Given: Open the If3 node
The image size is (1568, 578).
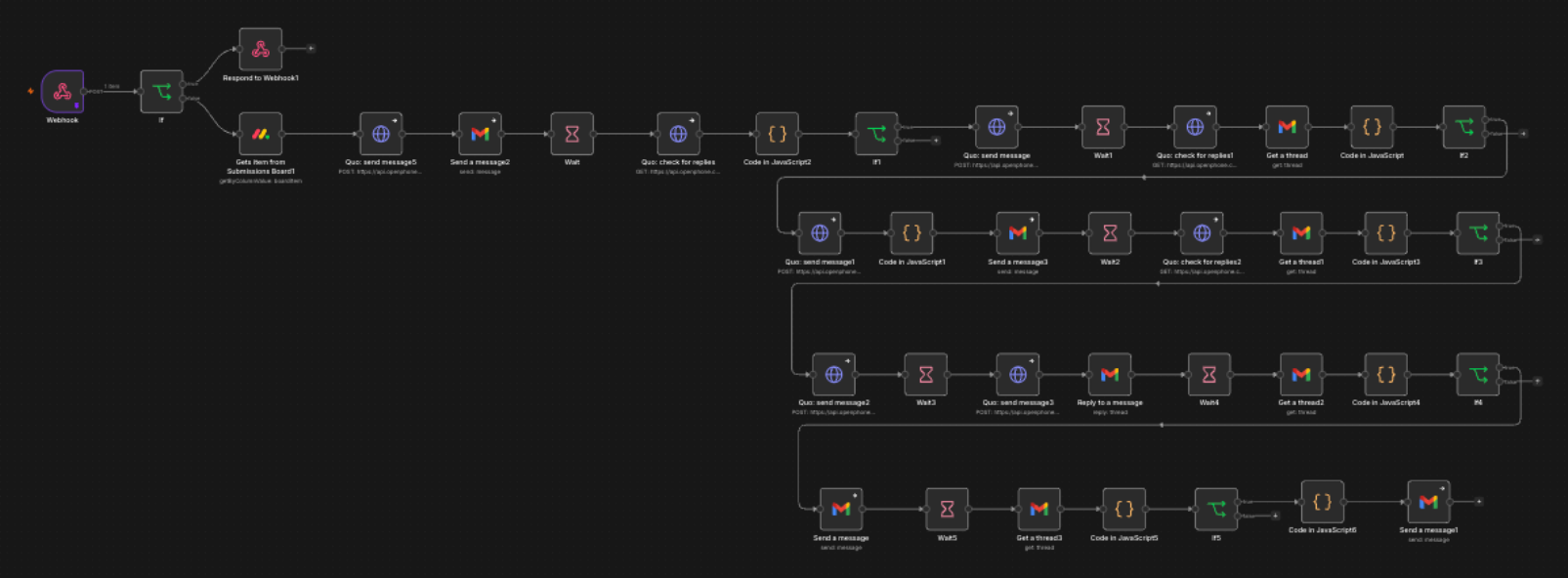Looking at the screenshot, I should click(x=1478, y=233).
